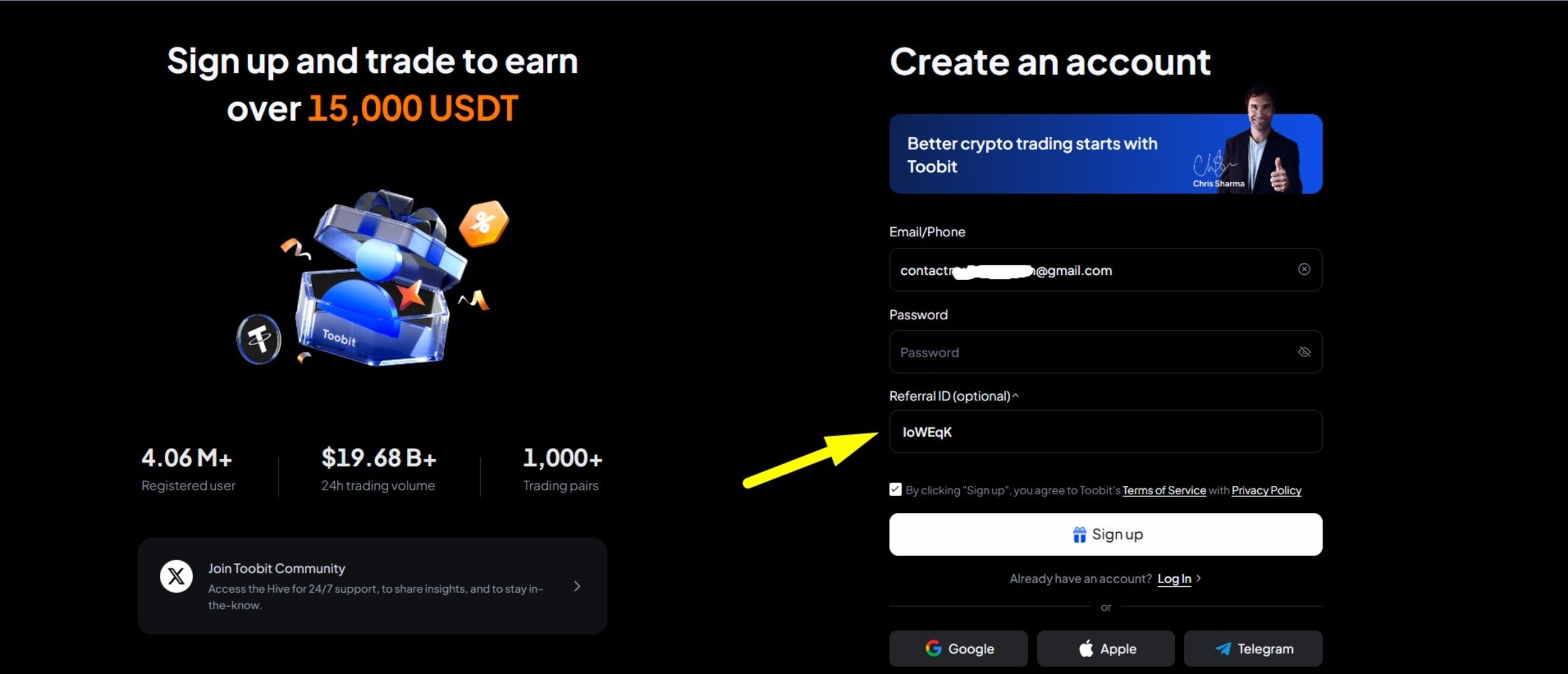1568x674 pixels.
Task: Click the gift icon inside Sign up button
Action: click(1080, 534)
